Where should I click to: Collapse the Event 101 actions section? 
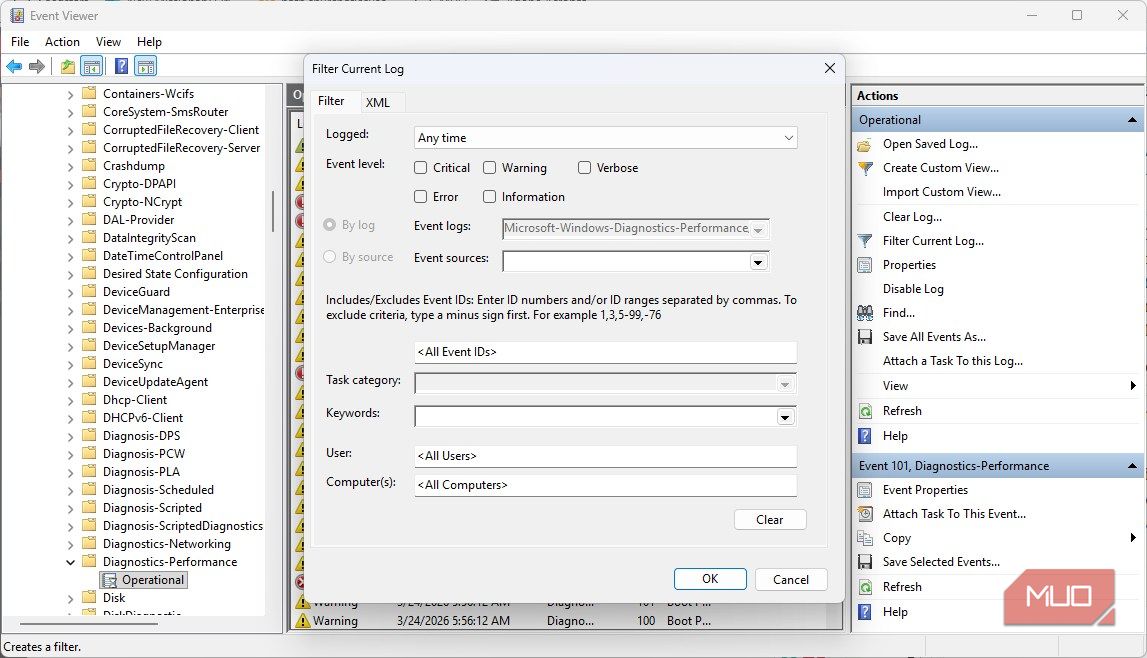pos(1132,466)
